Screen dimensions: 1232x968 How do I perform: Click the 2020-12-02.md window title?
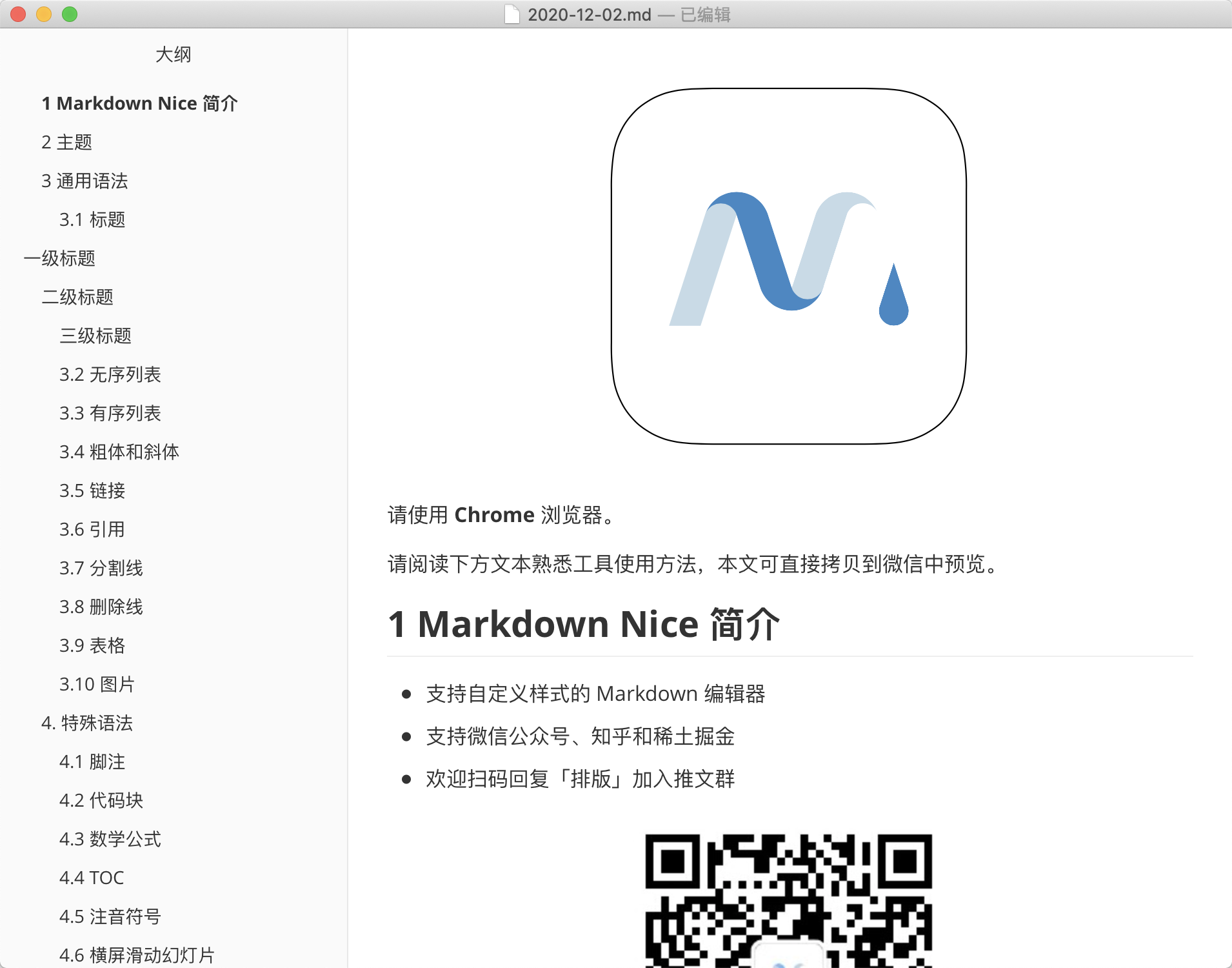click(590, 14)
